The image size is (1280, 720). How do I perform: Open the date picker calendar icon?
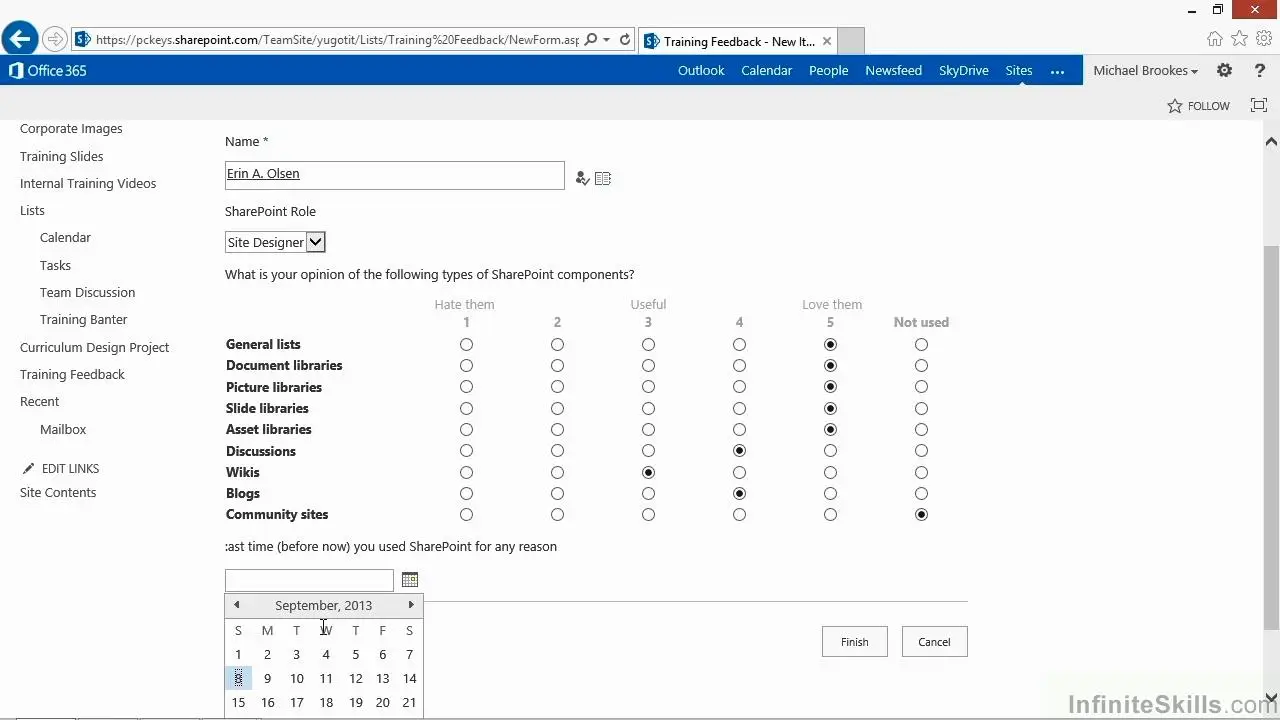click(410, 580)
